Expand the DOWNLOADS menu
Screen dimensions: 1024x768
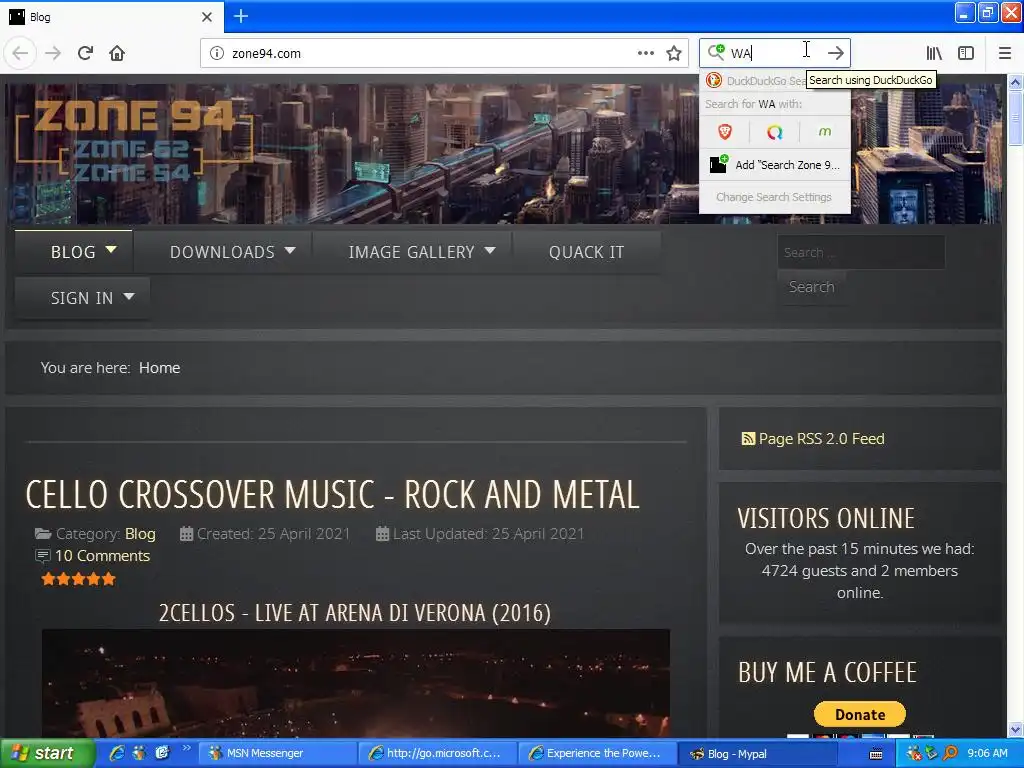click(x=232, y=252)
